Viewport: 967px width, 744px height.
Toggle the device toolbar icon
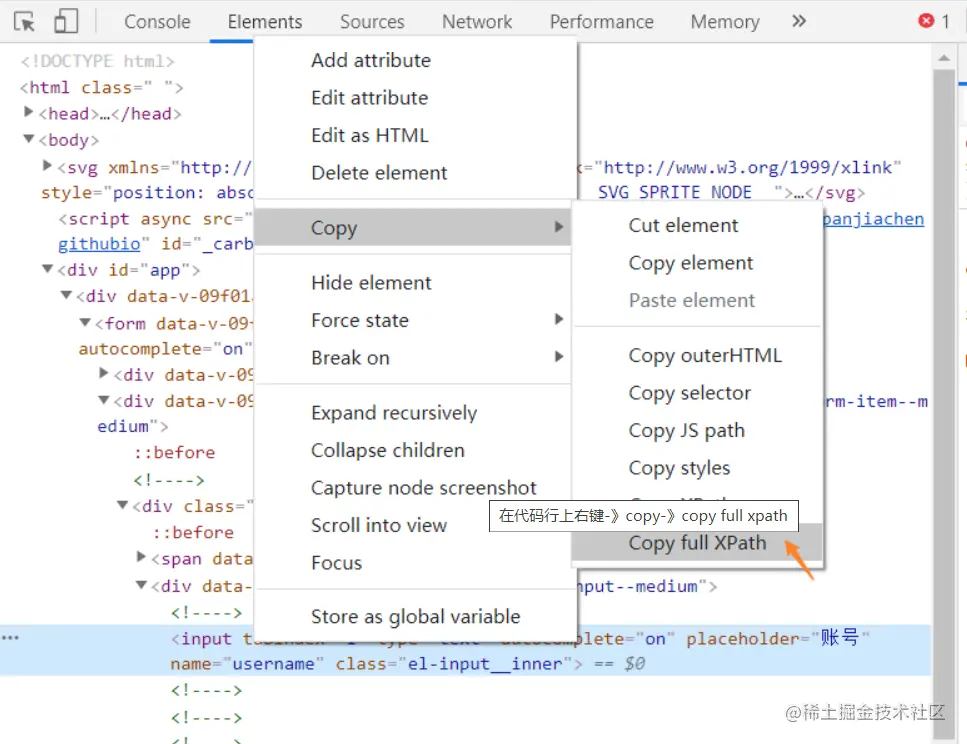click(66, 21)
